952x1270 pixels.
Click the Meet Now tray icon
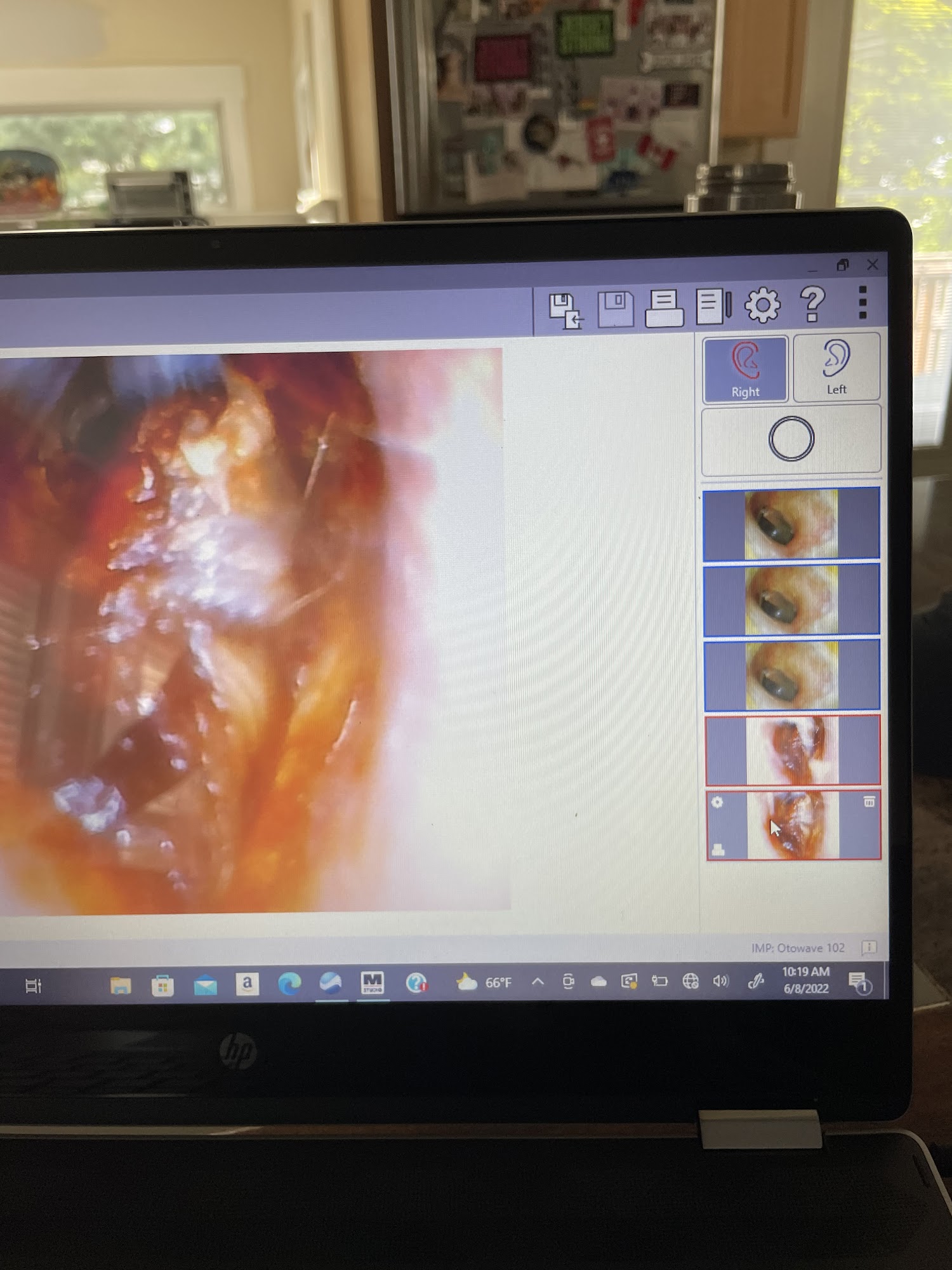coord(568,982)
